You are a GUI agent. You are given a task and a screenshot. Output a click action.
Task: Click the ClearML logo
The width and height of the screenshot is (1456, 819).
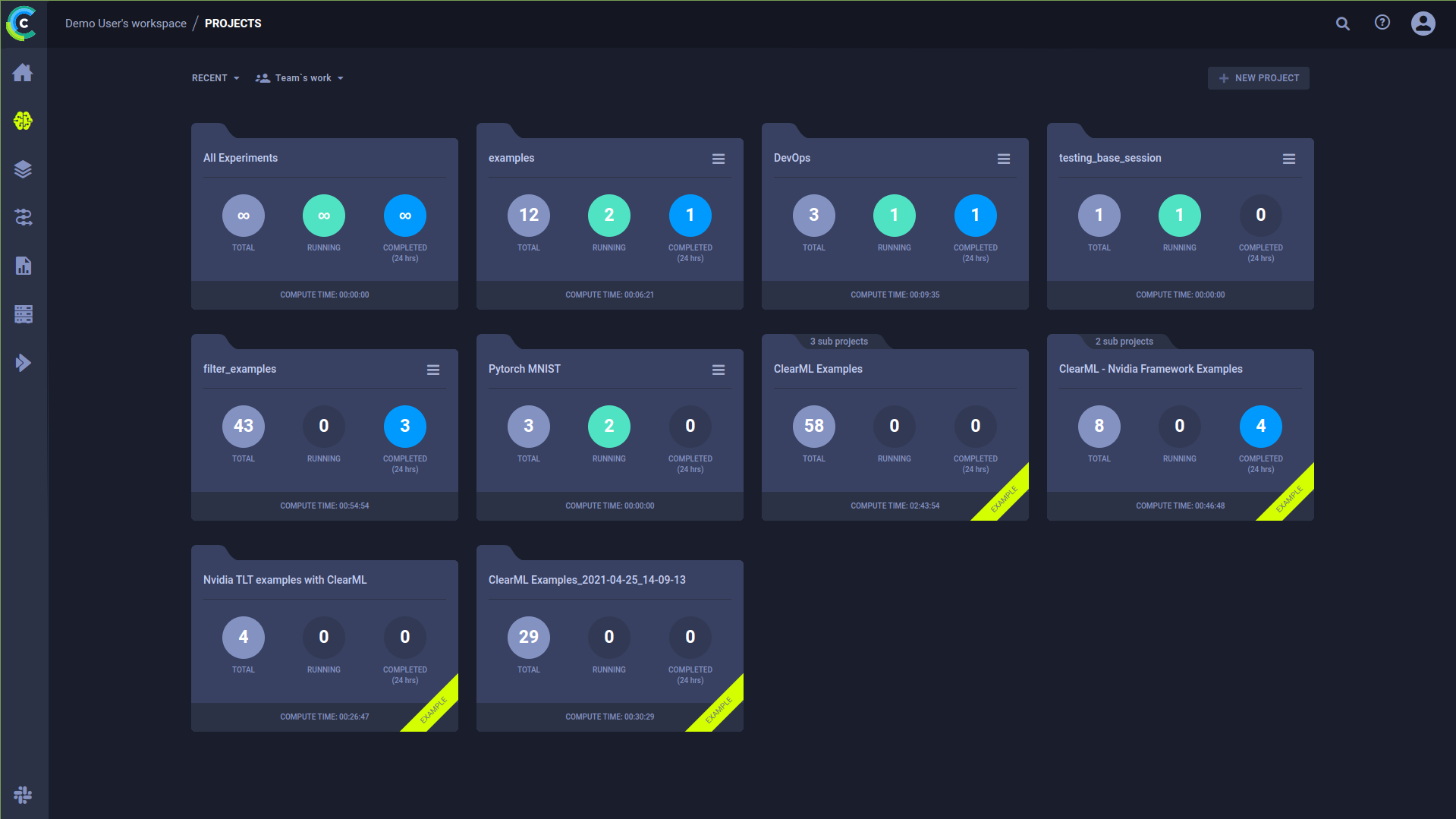coord(23,23)
